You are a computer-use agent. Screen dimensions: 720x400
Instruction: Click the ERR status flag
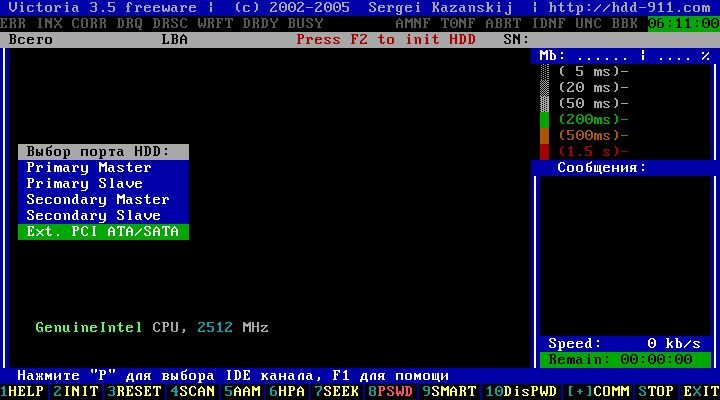13,23
